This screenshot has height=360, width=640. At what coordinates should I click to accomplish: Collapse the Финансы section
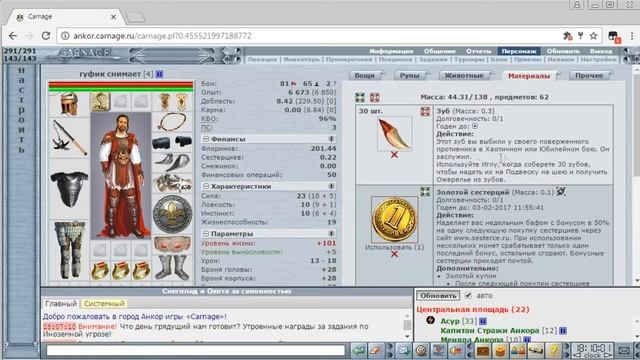206,139
